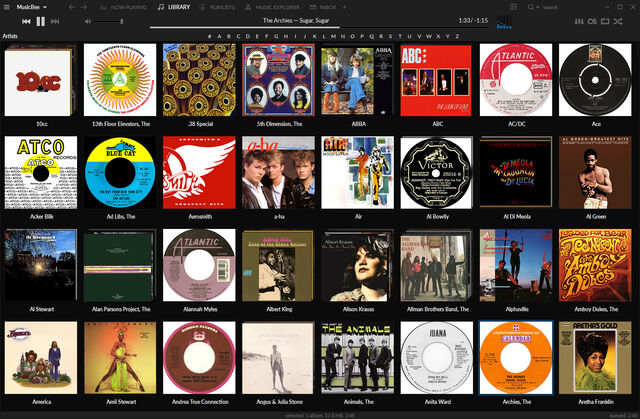Jump to artists starting with Z

coord(457,36)
